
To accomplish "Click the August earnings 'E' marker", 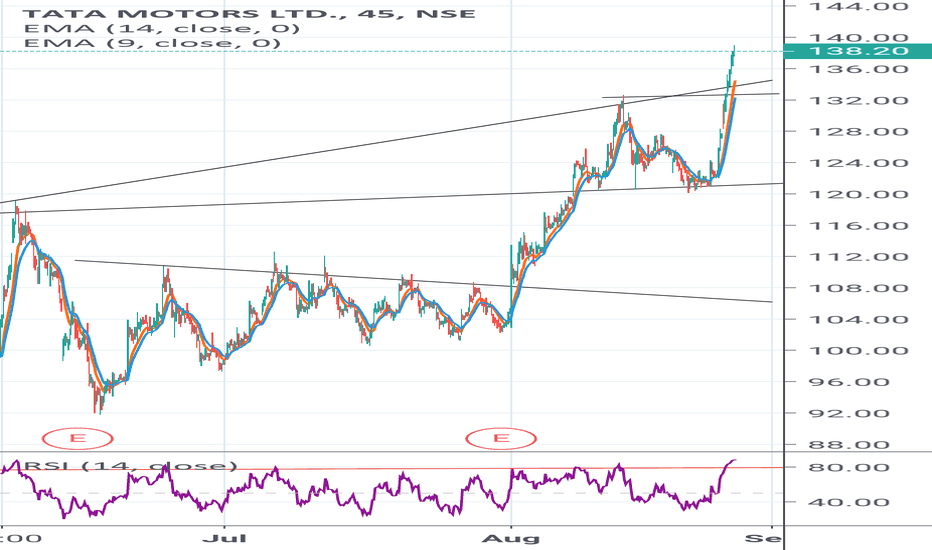I will [501, 439].
